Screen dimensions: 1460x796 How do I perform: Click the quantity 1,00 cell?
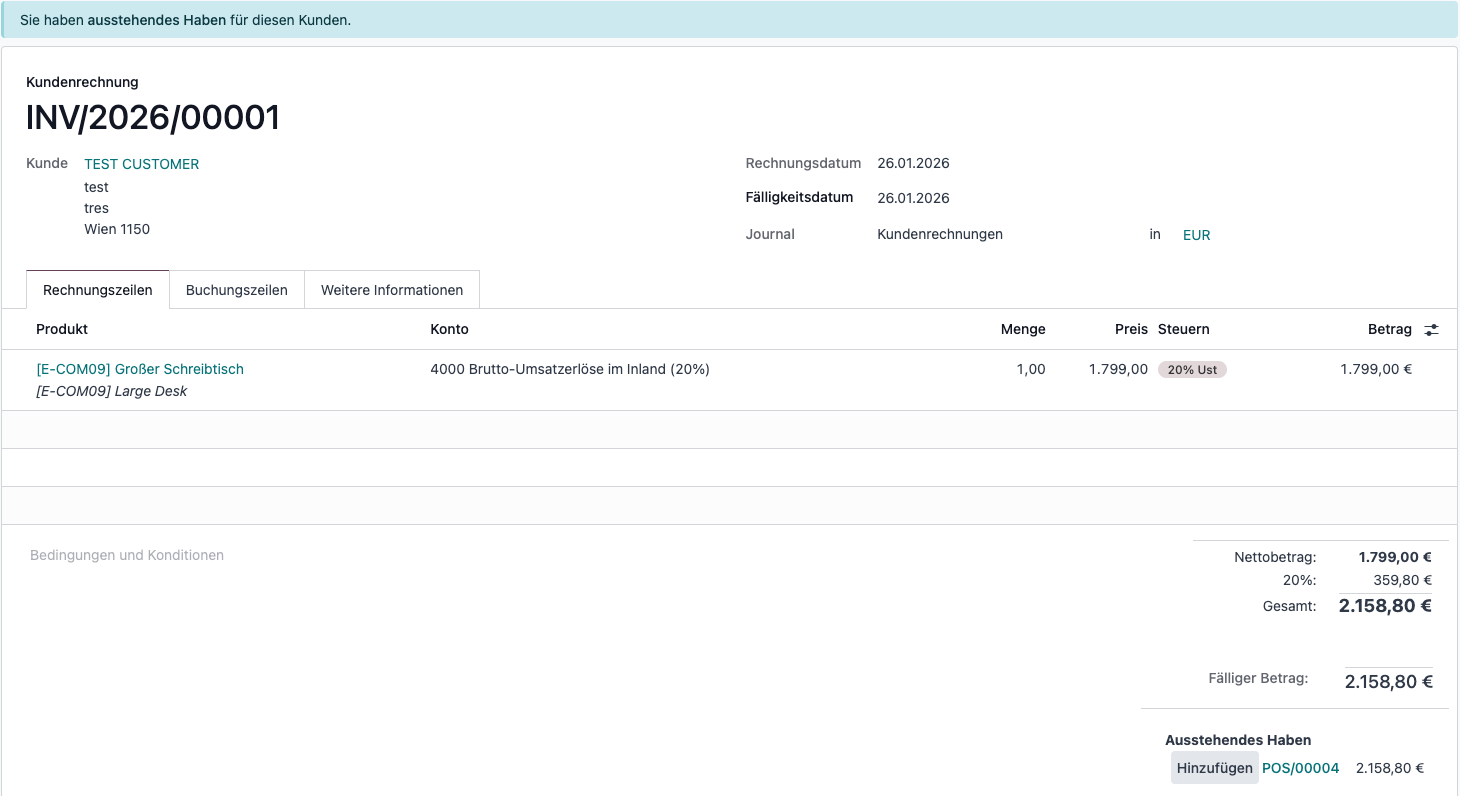click(x=1030, y=369)
